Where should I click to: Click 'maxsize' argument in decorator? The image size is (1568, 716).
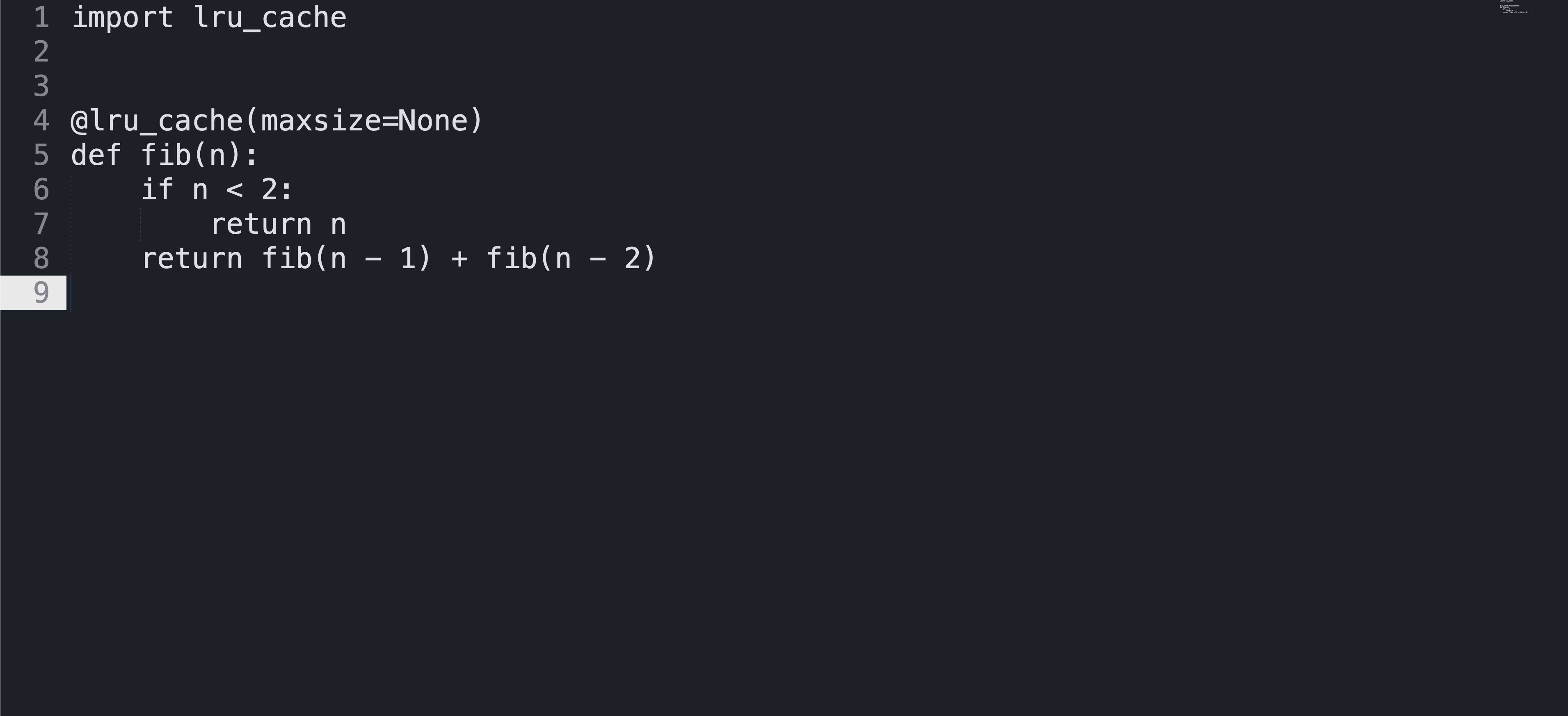coord(321,121)
